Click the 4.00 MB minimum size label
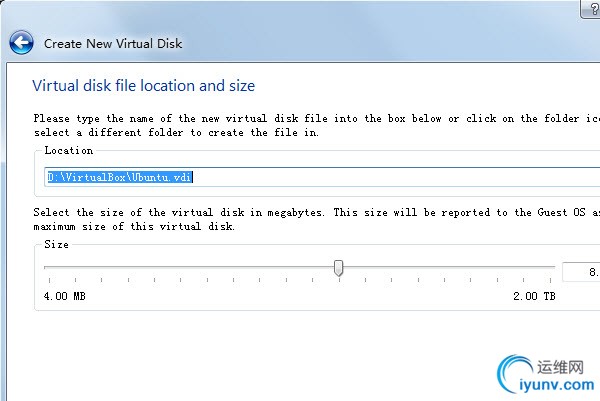 pyautogui.click(x=65, y=297)
